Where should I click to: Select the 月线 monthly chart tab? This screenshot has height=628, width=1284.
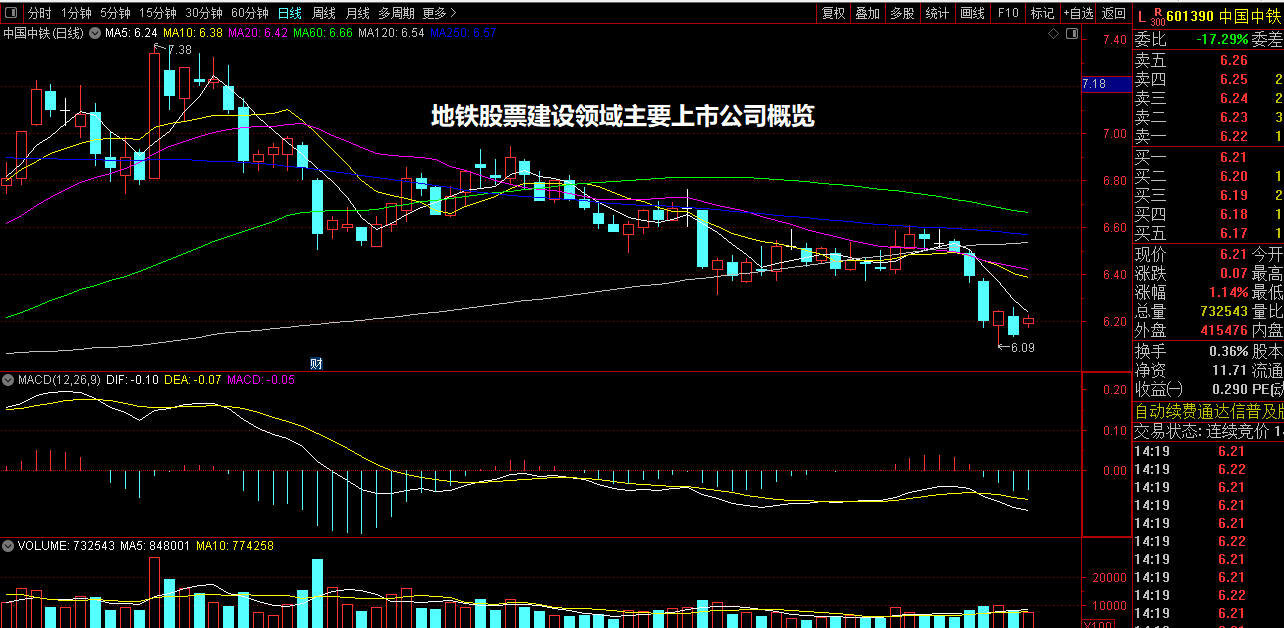tap(357, 13)
